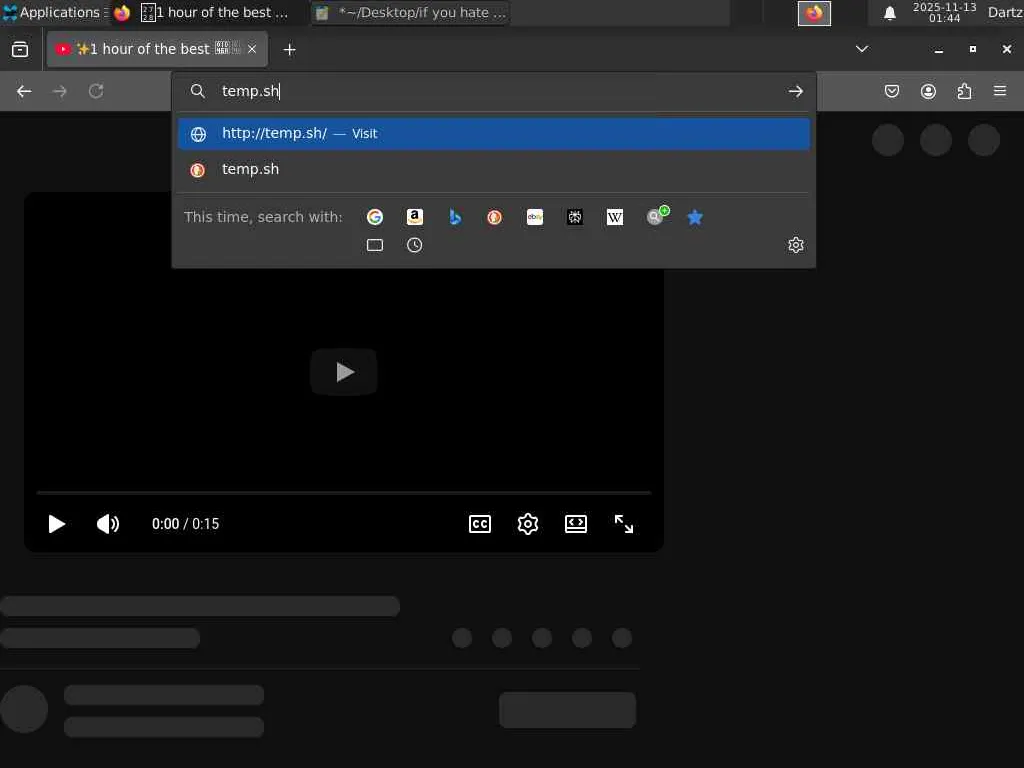Open Firefox View button in tab strip
Viewport: 1024px width, 768px height.
20,49
